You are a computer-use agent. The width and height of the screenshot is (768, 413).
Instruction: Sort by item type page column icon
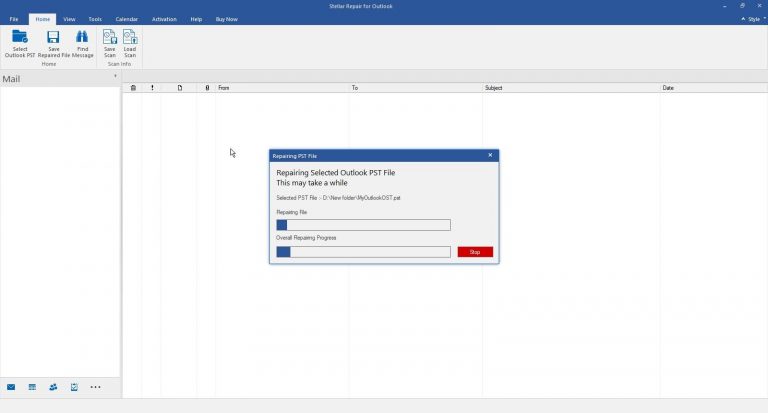click(180, 88)
